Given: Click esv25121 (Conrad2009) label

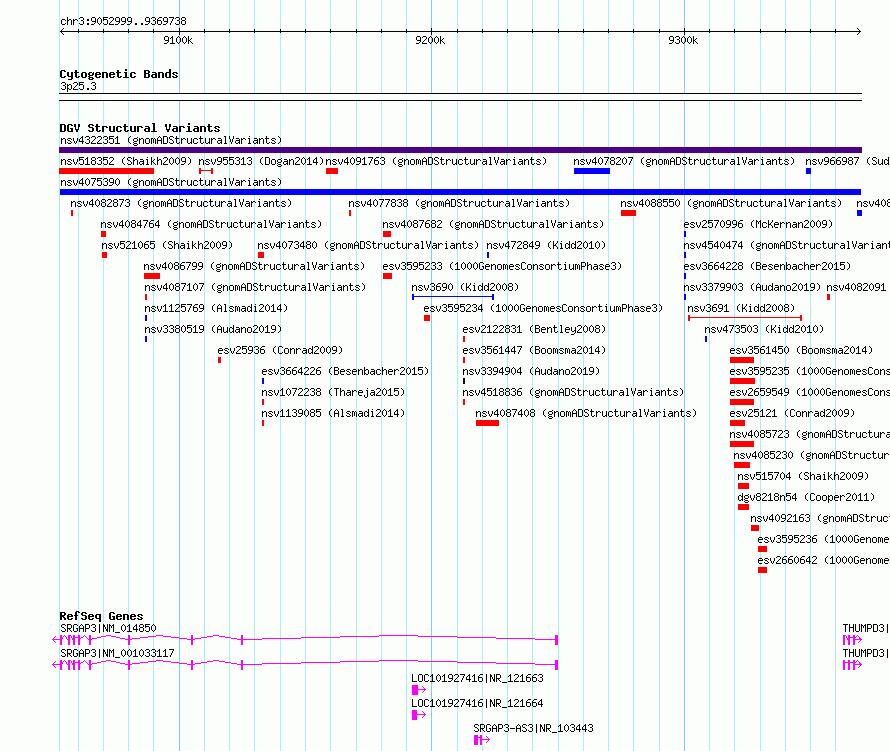Looking at the screenshot, I should point(792,413).
